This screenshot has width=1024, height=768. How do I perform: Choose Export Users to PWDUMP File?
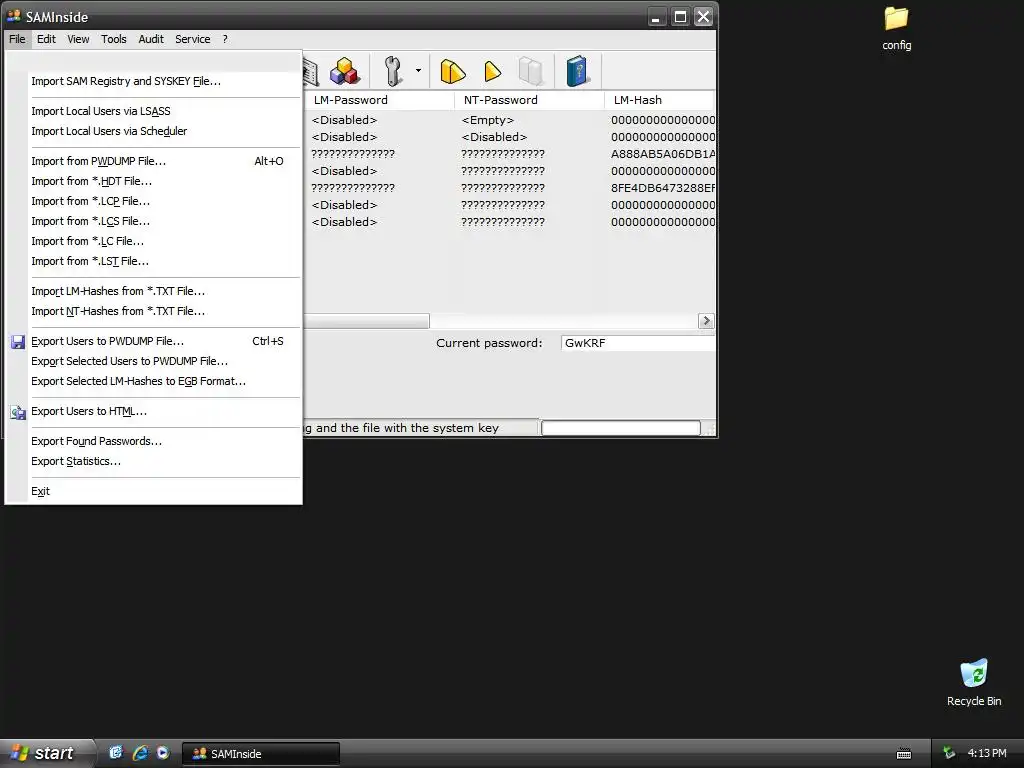click(153, 342)
